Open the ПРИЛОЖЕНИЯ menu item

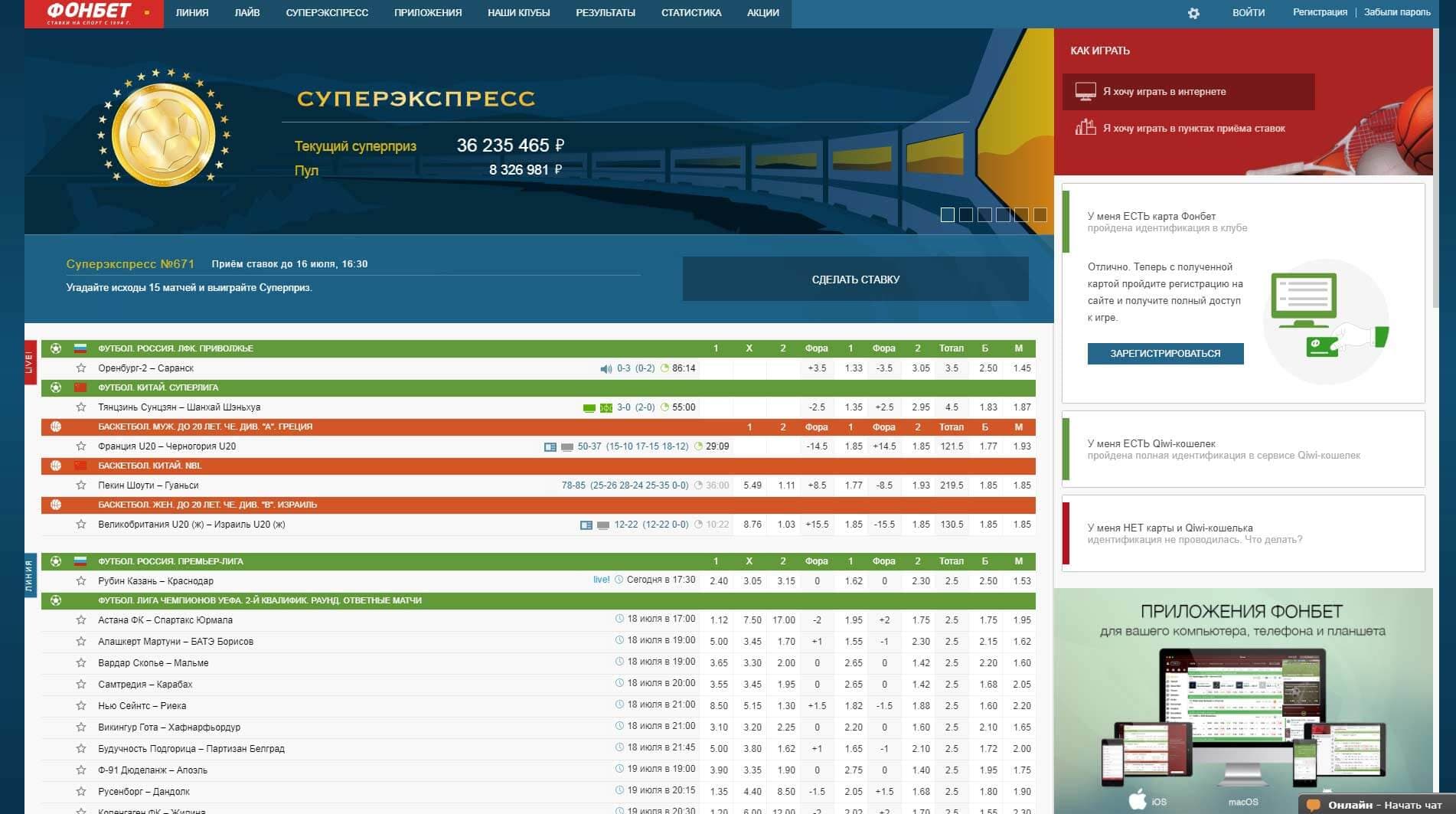pos(428,13)
